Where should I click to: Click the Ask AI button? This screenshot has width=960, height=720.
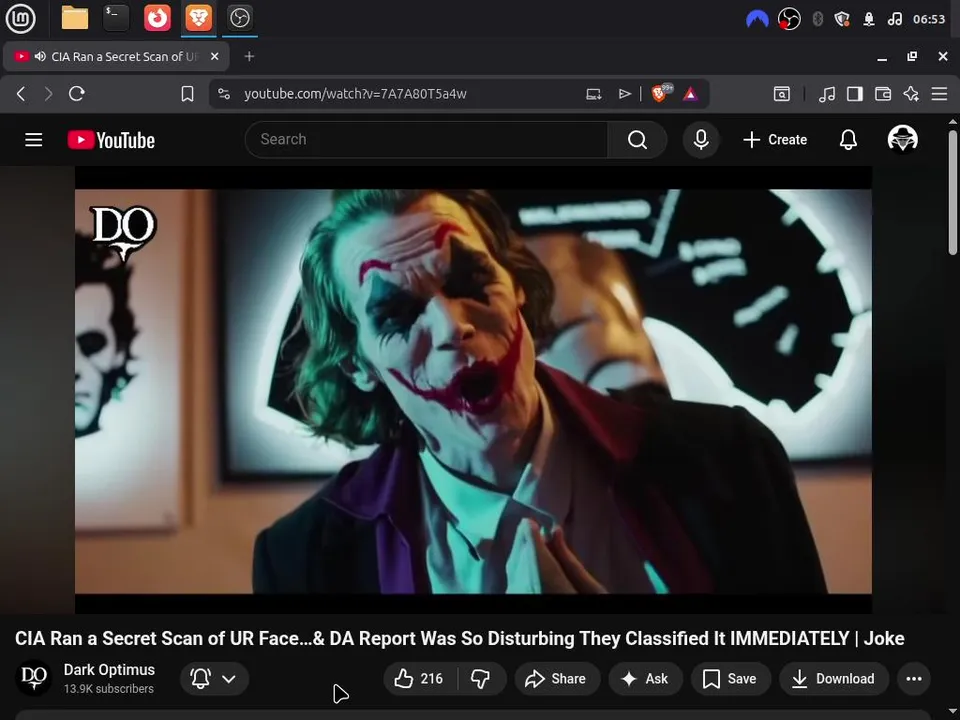[x=645, y=678]
